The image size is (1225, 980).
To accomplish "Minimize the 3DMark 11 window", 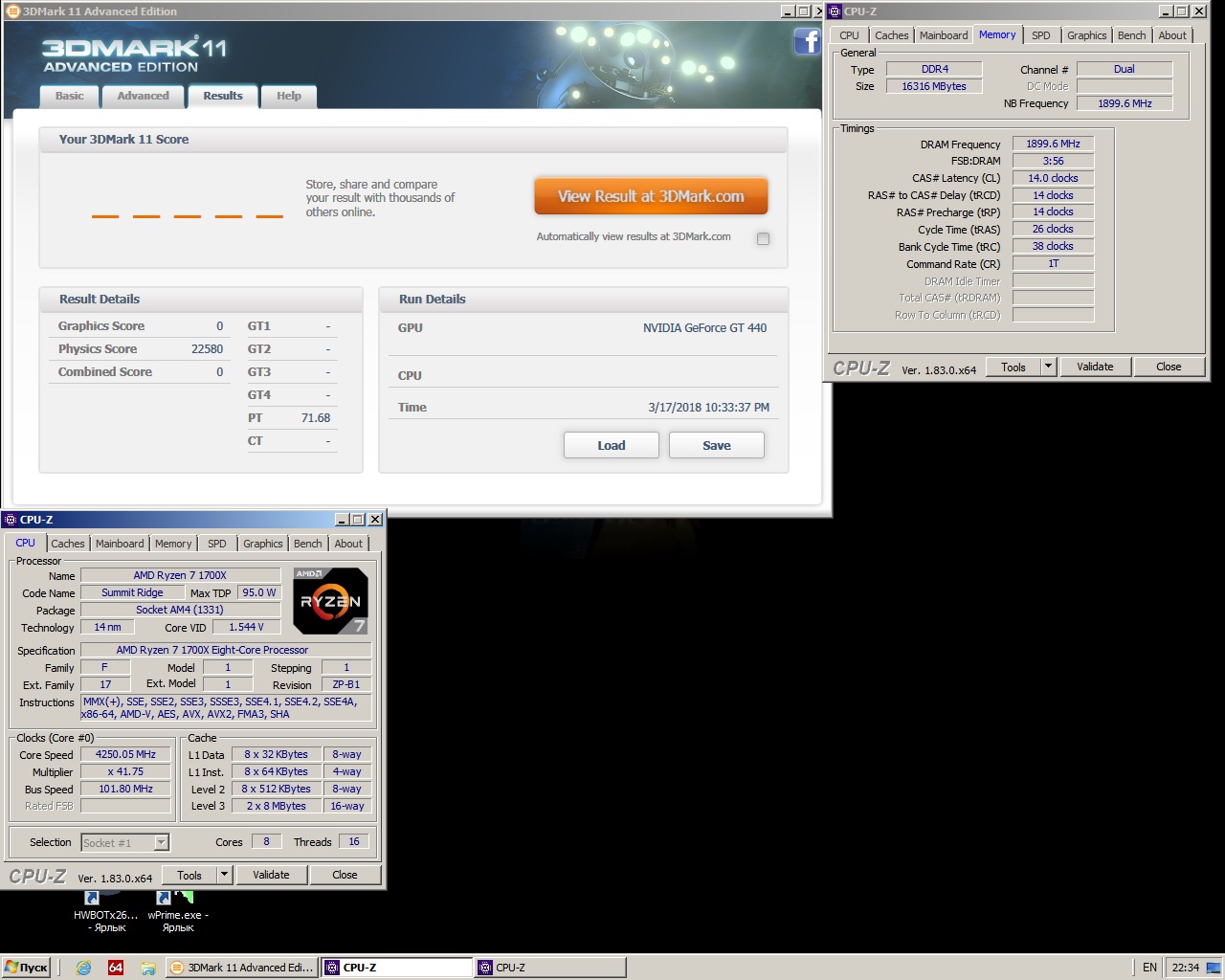I will [788, 11].
